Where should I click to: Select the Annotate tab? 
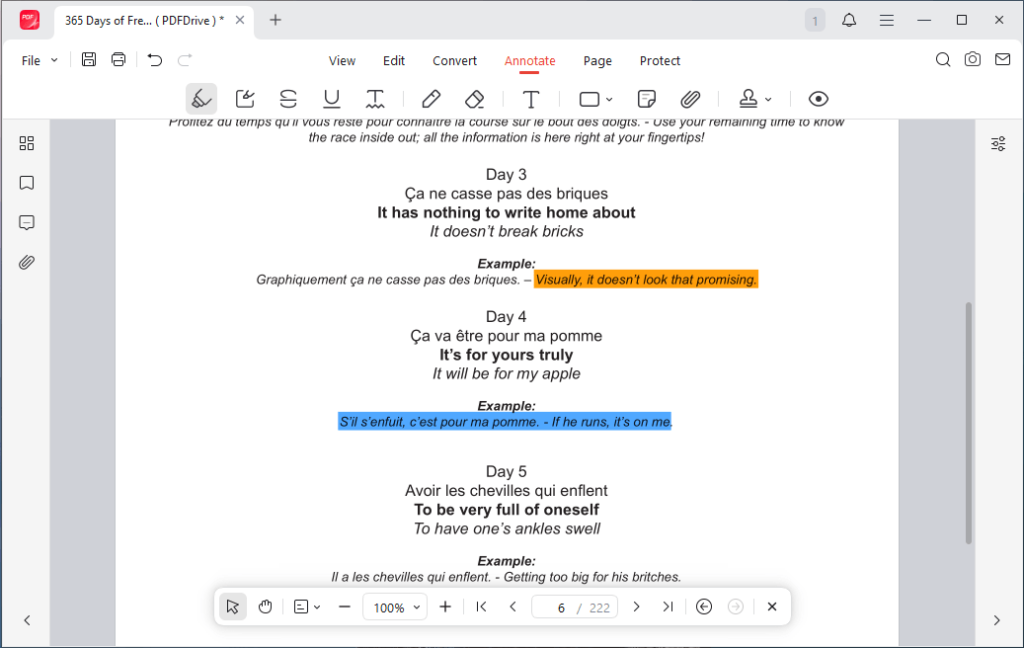point(530,61)
